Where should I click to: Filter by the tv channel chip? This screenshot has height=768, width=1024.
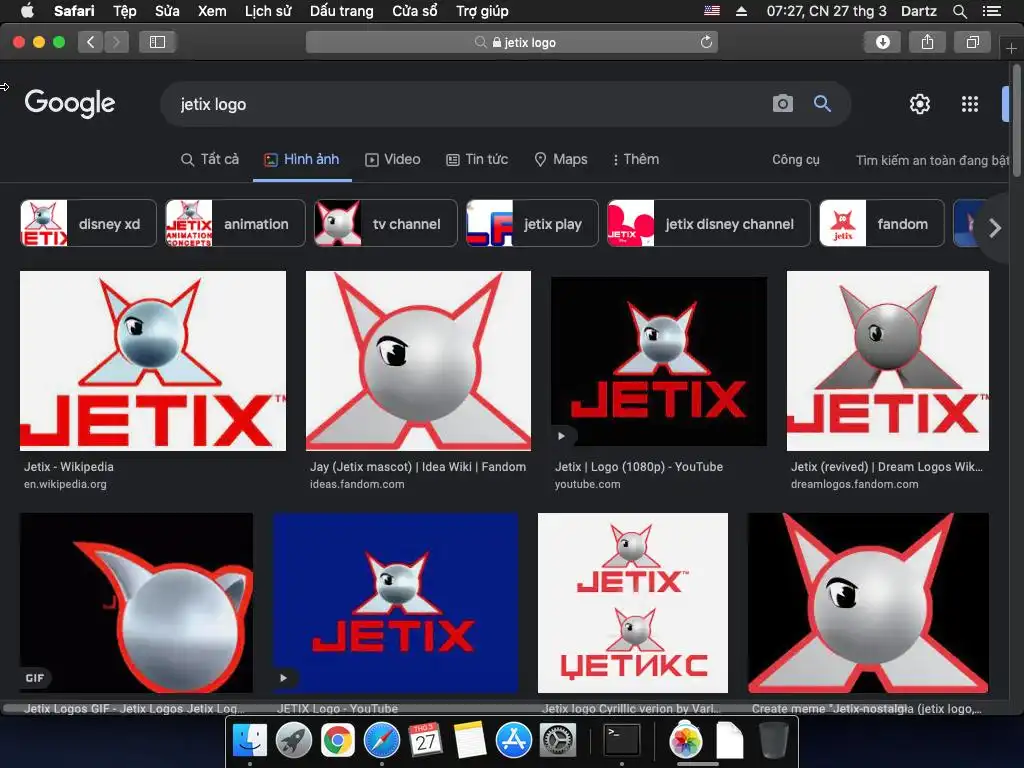click(385, 223)
